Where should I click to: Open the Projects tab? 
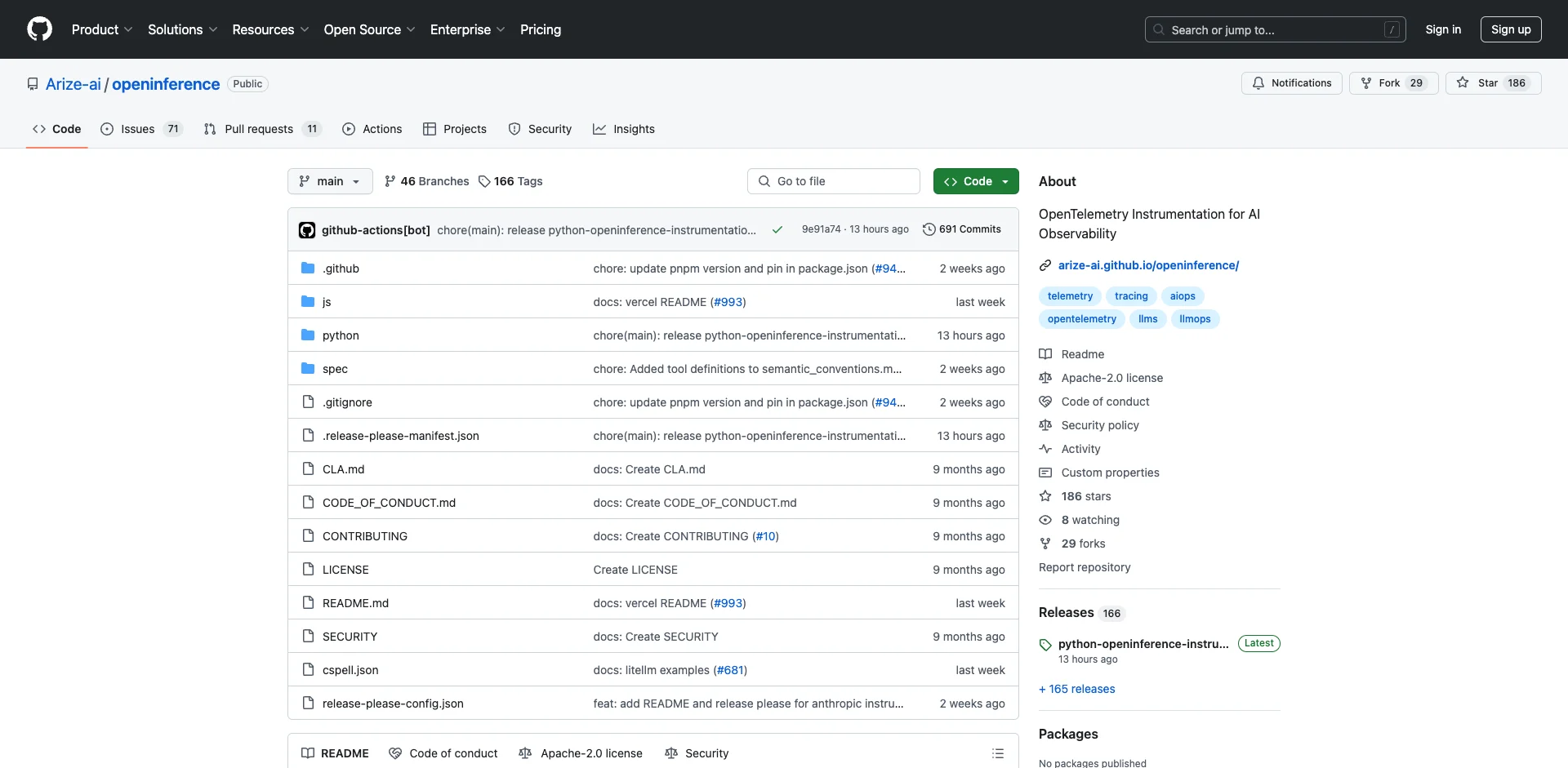(x=455, y=129)
